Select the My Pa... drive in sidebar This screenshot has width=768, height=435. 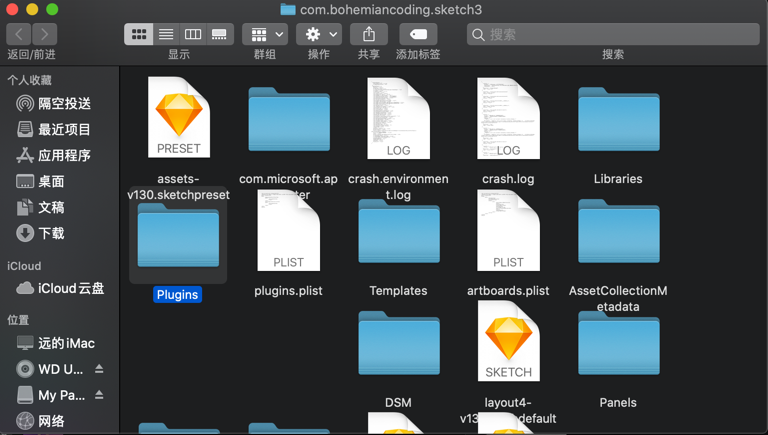tap(49, 395)
